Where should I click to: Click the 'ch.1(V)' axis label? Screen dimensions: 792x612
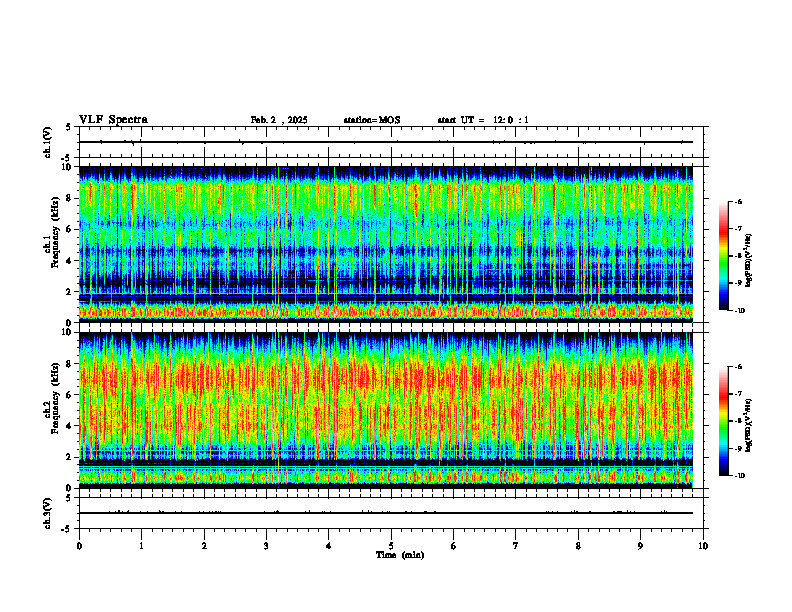tap(47, 142)
